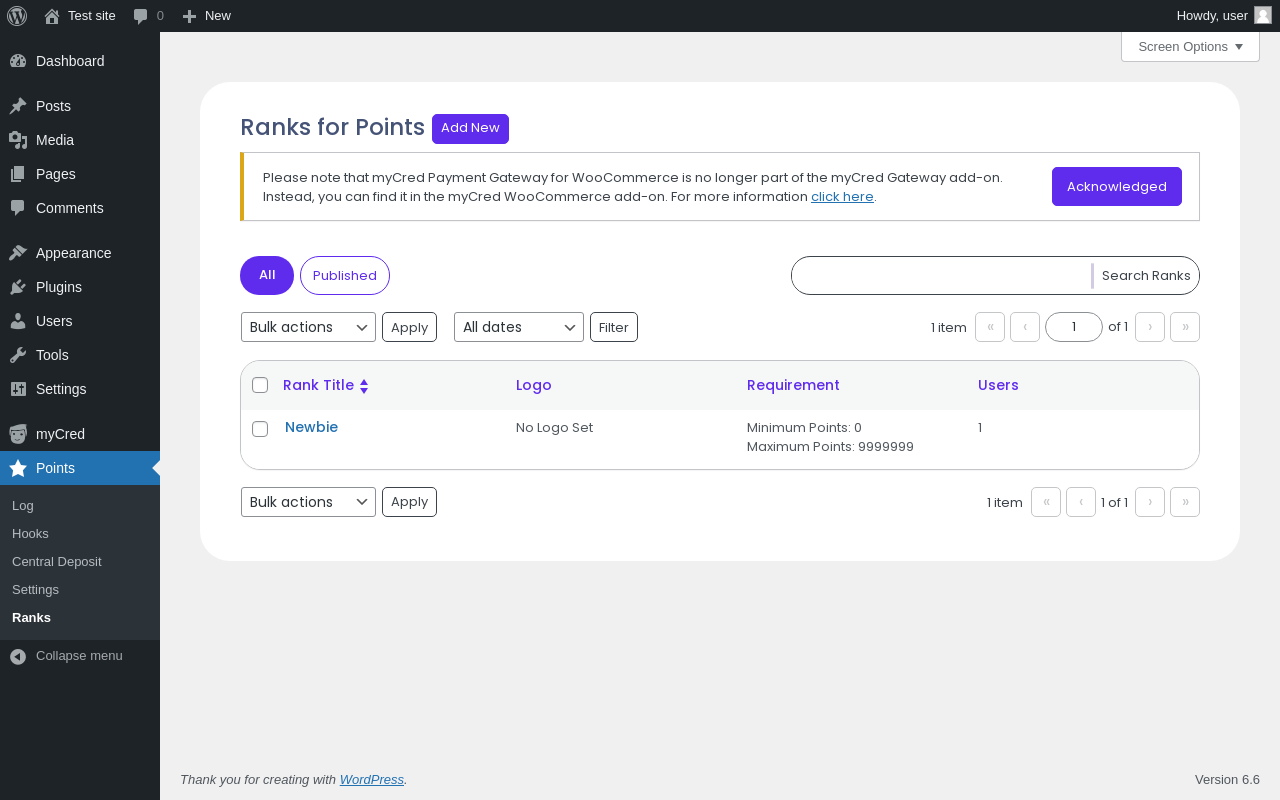Follow the click here link
The width and height of the screenshot is (1280, 800).
click(x=842, y=197)
